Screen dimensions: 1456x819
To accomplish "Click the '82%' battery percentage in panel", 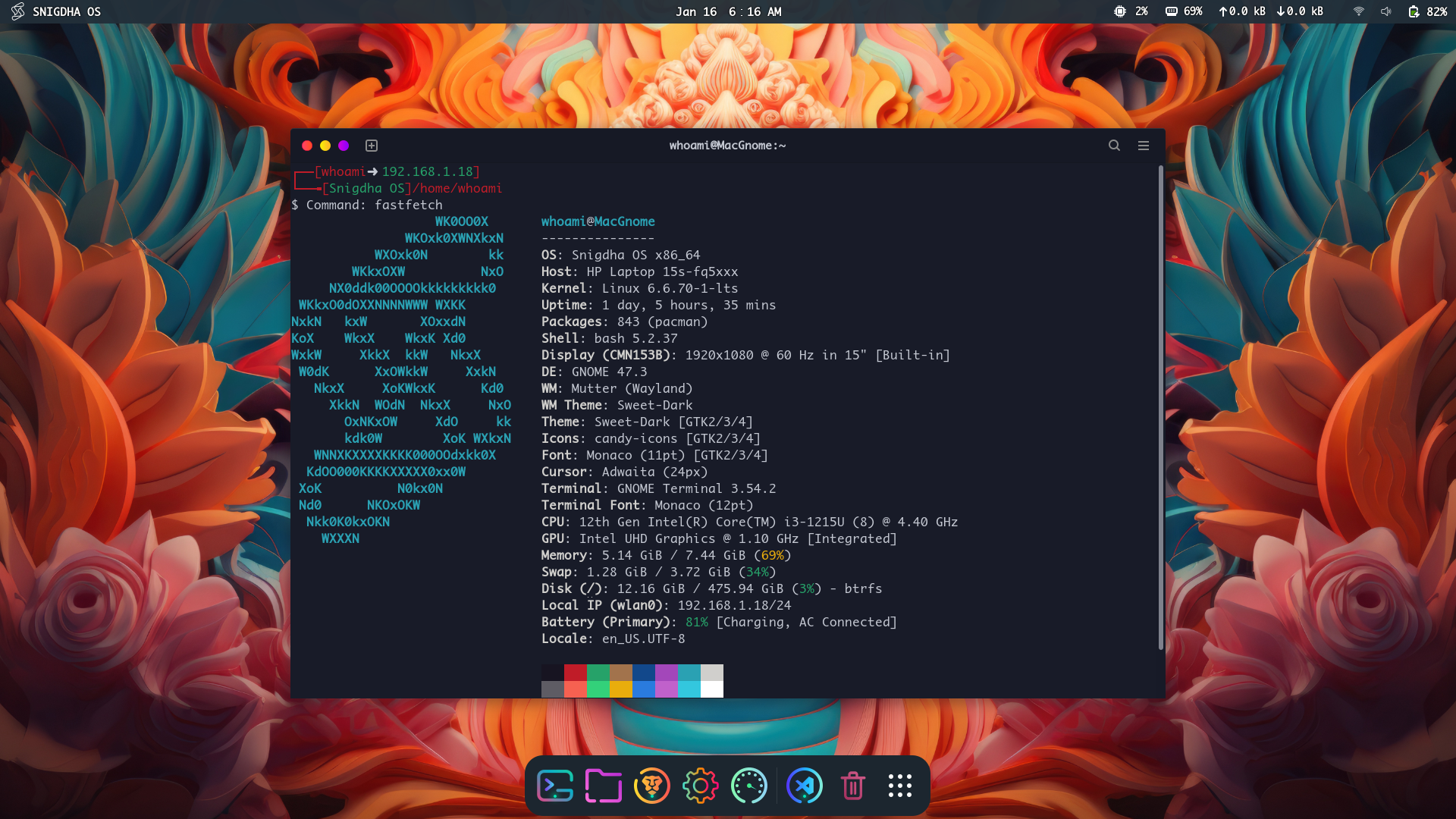I will click(1436, 11).
